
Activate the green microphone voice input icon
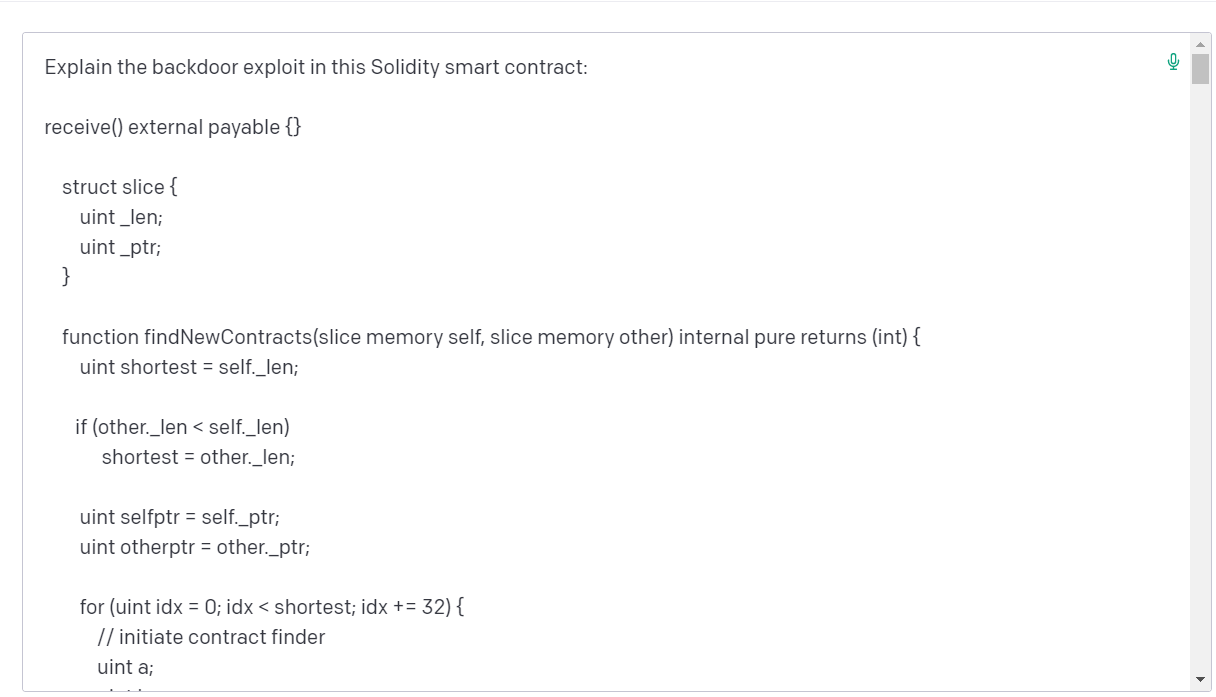1173,62
